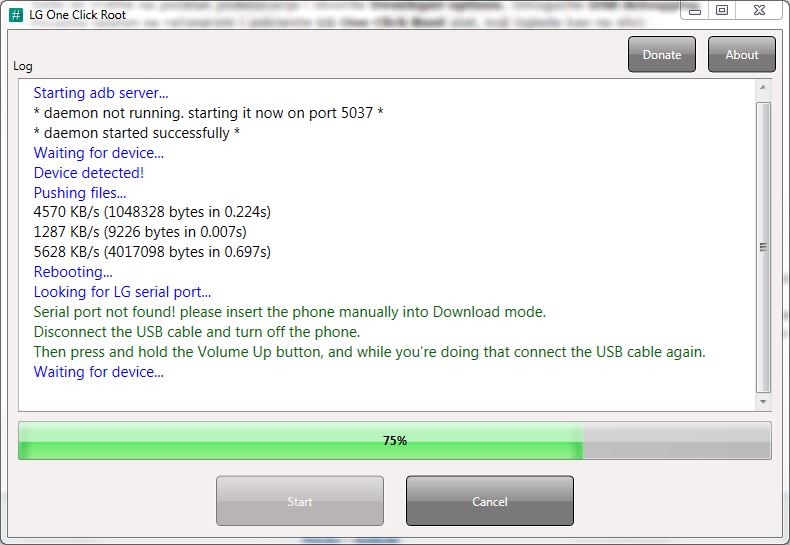The width and height of the screenshot is (790, 545).
Task: Maximize the LG One Click Root window
Action: coord(722,11)
